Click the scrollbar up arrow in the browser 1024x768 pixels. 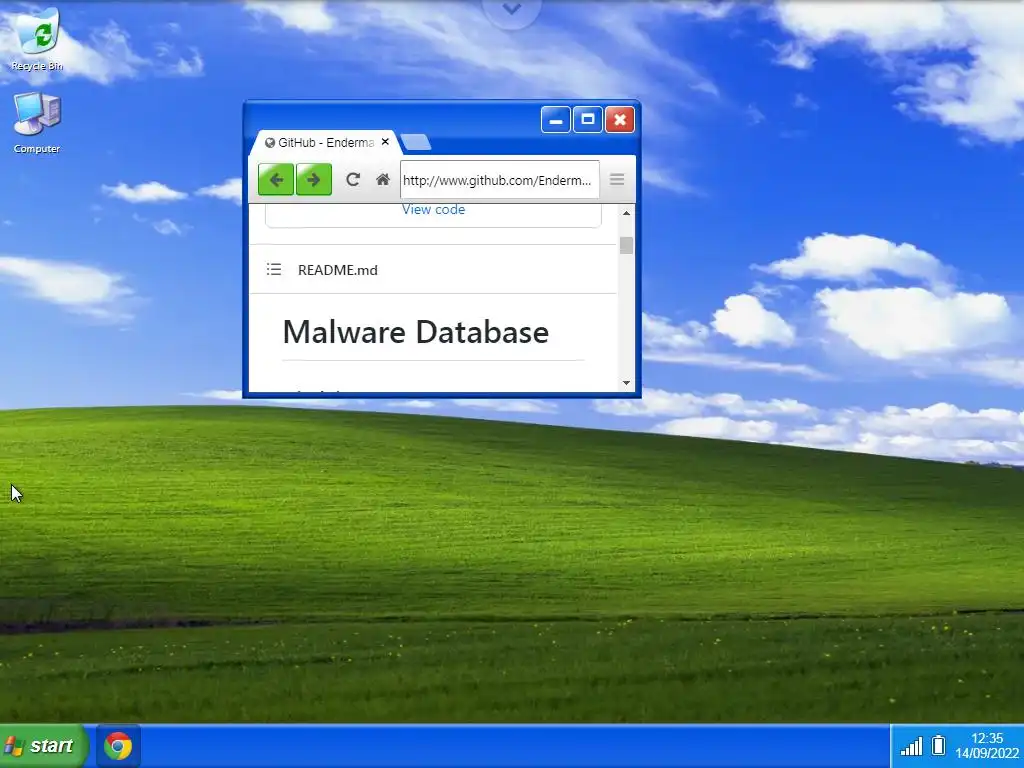(x=626, y=213)
